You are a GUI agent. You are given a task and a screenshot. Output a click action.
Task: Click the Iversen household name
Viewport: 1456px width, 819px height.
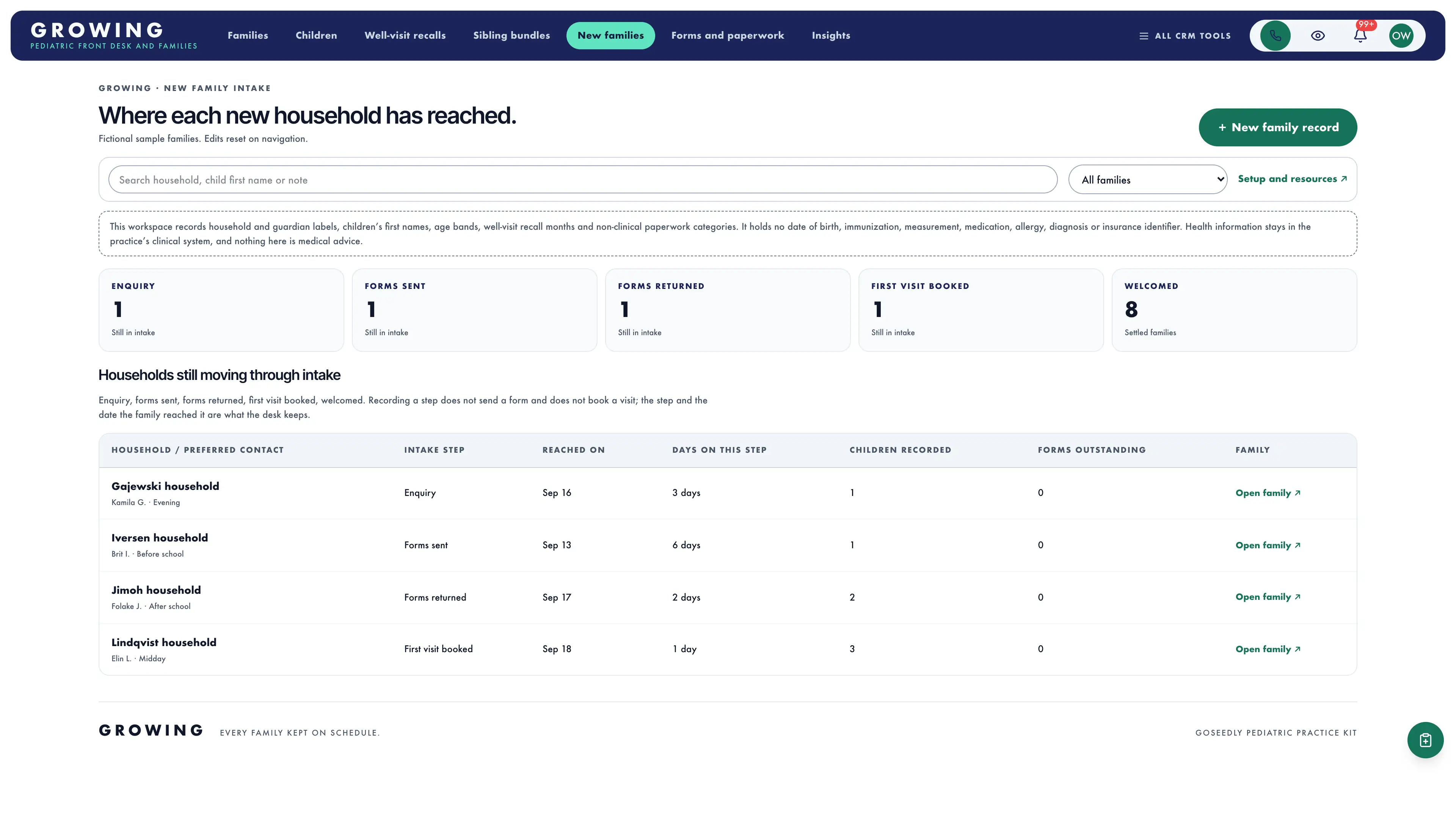(159, 538)
